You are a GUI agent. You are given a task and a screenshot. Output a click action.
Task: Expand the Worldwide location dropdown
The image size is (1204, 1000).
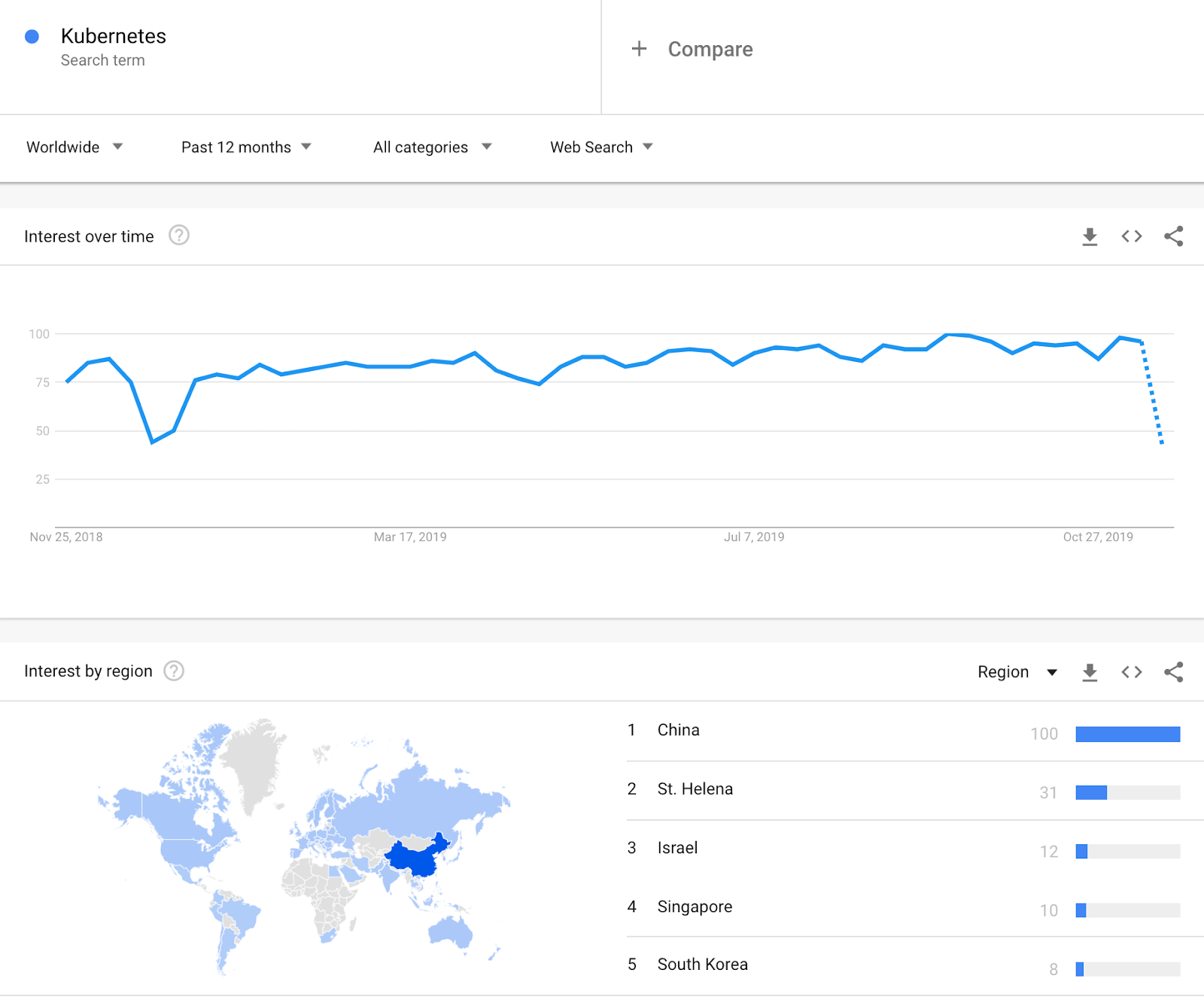point(74,147)
